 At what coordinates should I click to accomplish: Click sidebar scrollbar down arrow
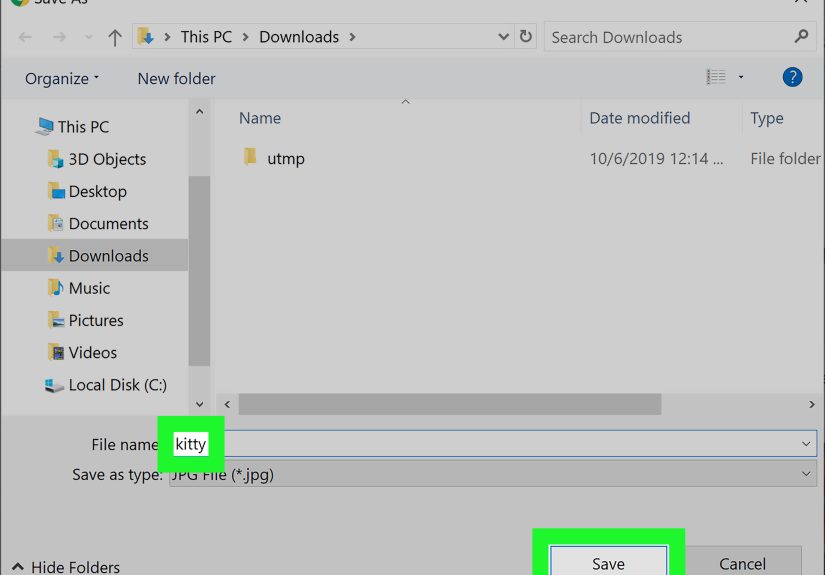point(199,404)
